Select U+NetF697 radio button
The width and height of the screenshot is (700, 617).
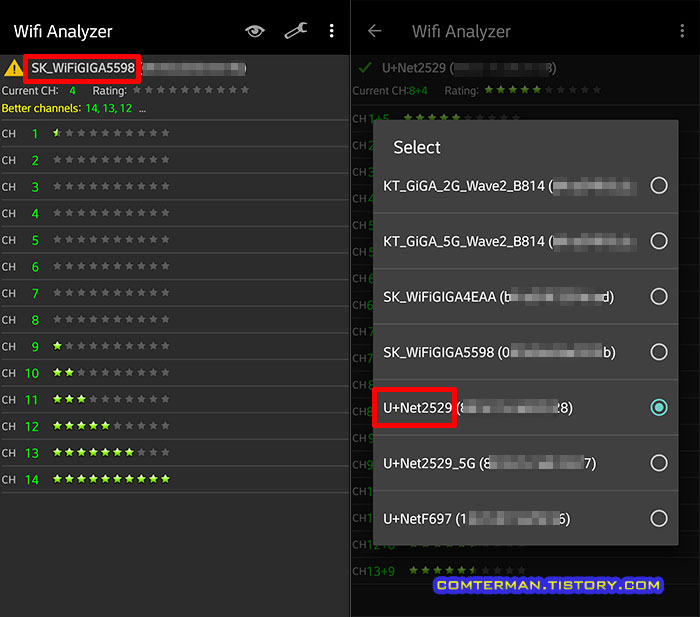658,518
